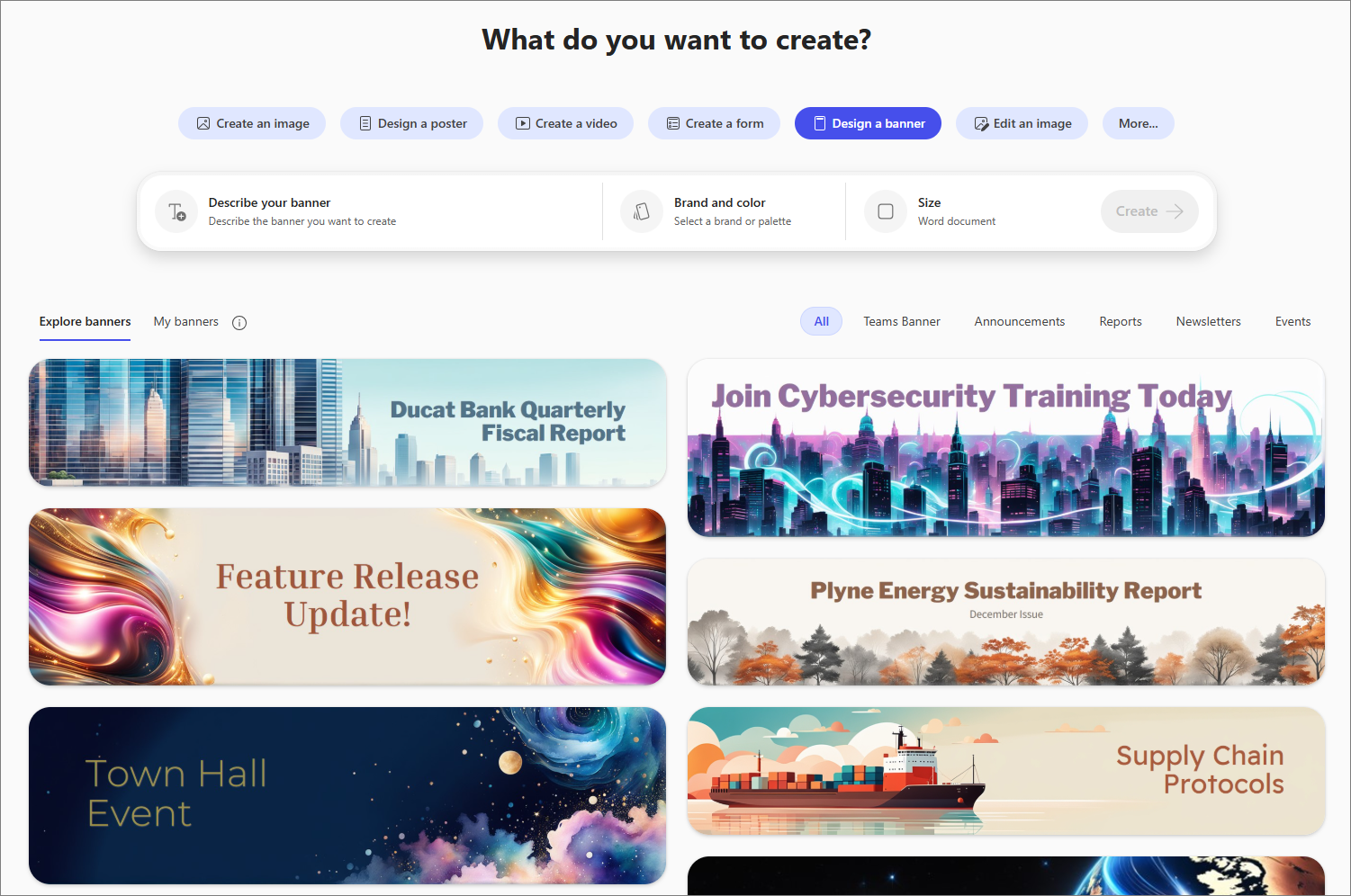Switch to the My banners tab
This screenshot has height=896, width=1351.
pyautogui.click(x=185, y=321)
